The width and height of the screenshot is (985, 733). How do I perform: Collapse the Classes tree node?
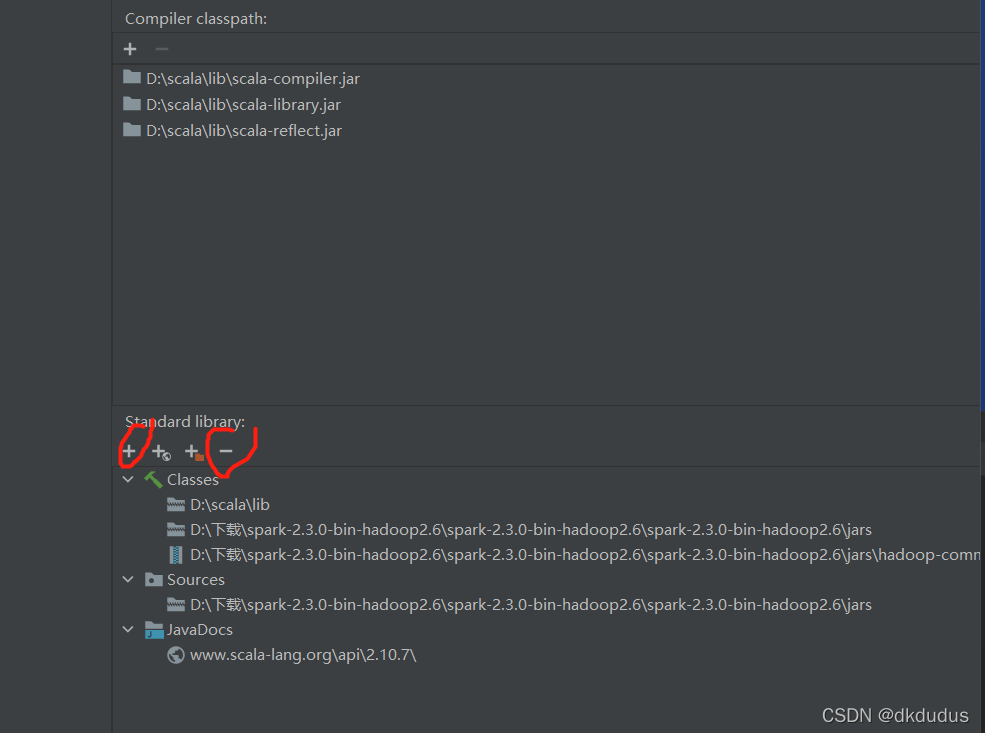128,479
